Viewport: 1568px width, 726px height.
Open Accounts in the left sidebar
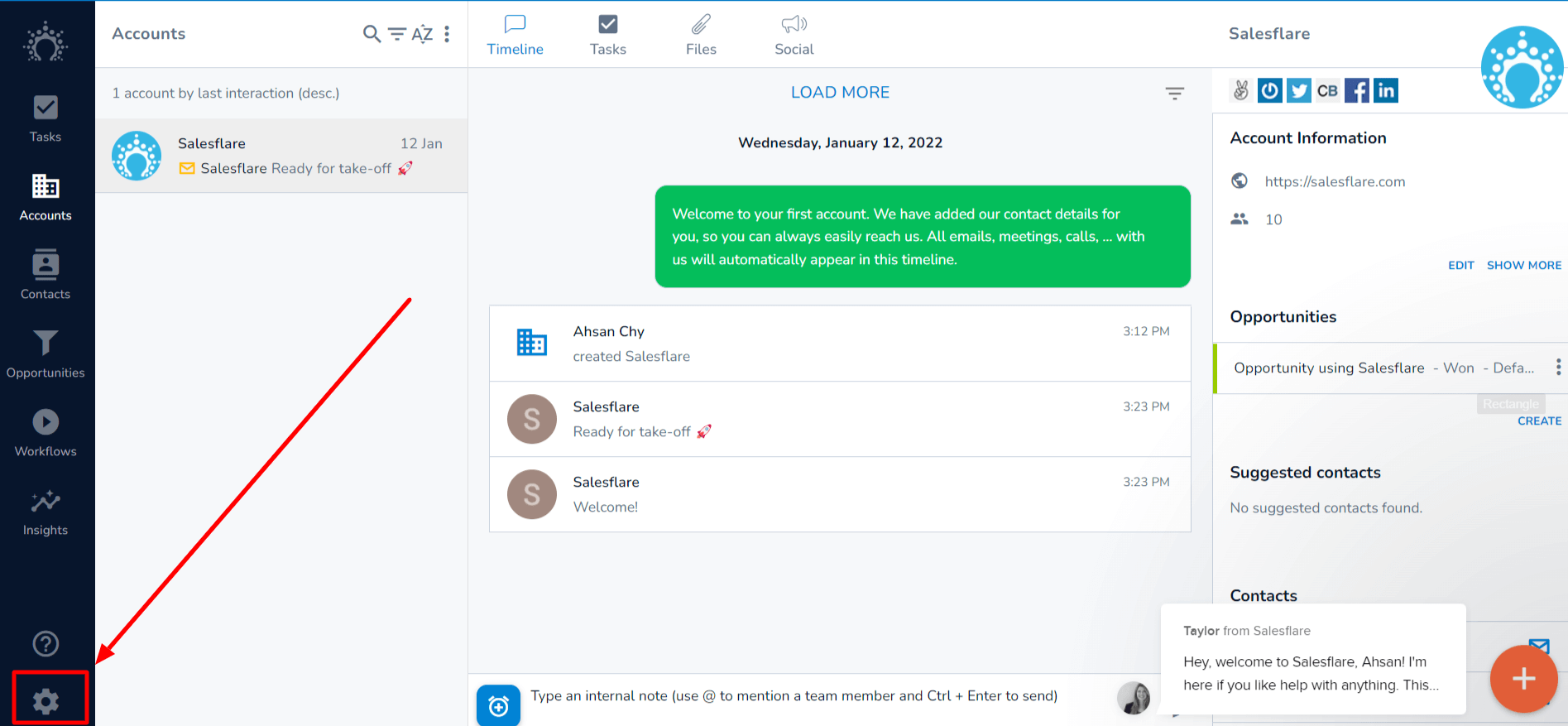(46, 198)
